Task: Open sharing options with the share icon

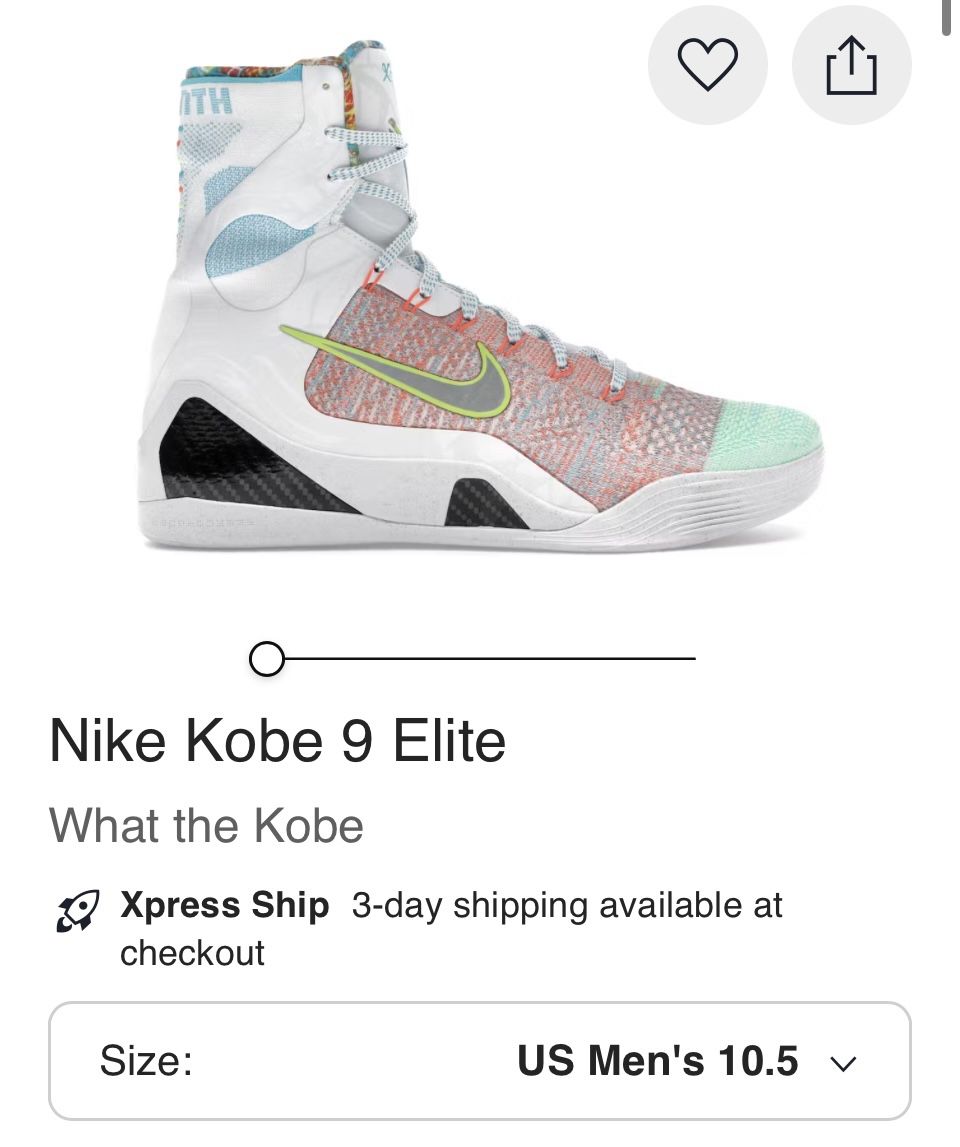Action: tap(851, 64)
